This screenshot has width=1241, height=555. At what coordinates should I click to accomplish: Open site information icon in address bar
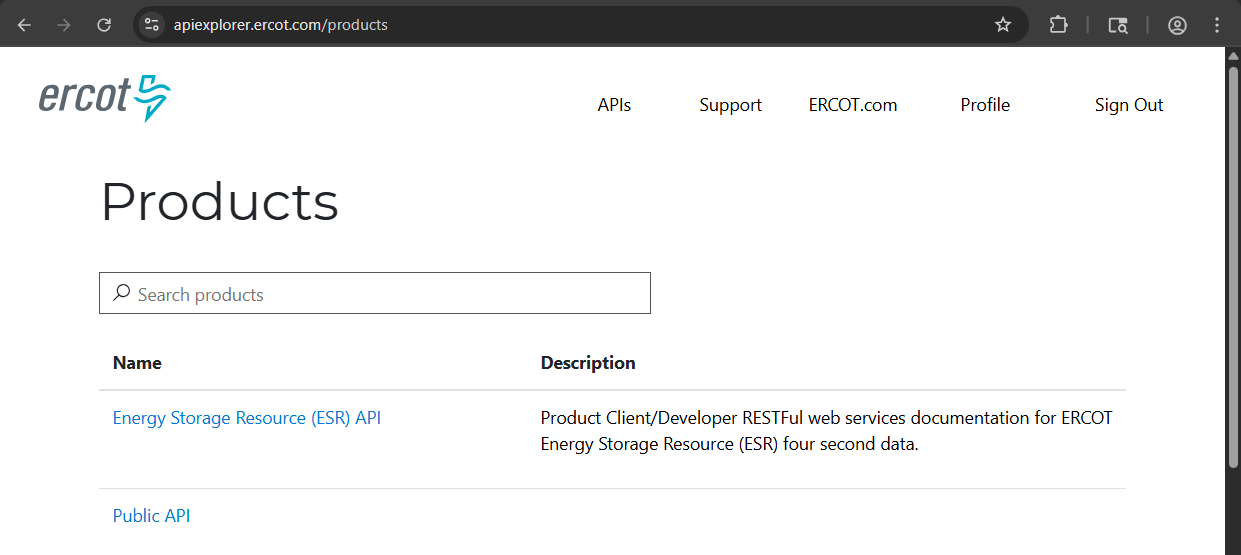152,25
